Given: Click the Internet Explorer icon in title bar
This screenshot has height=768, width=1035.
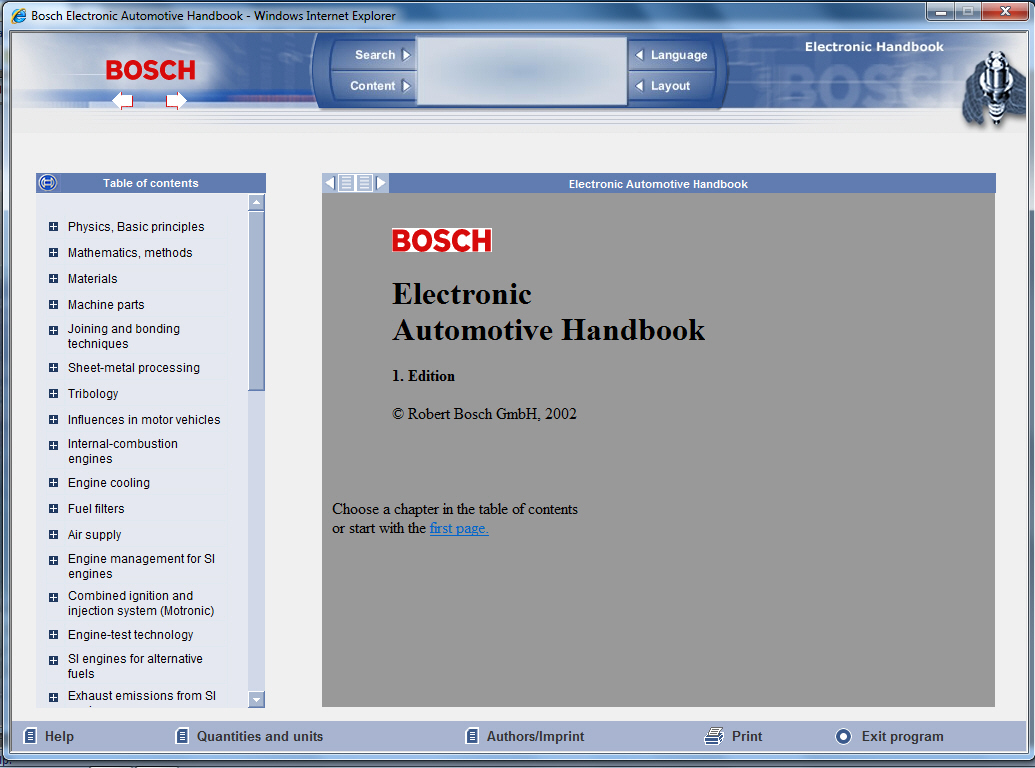Looking at the screenshot, I should pos(19,15).
